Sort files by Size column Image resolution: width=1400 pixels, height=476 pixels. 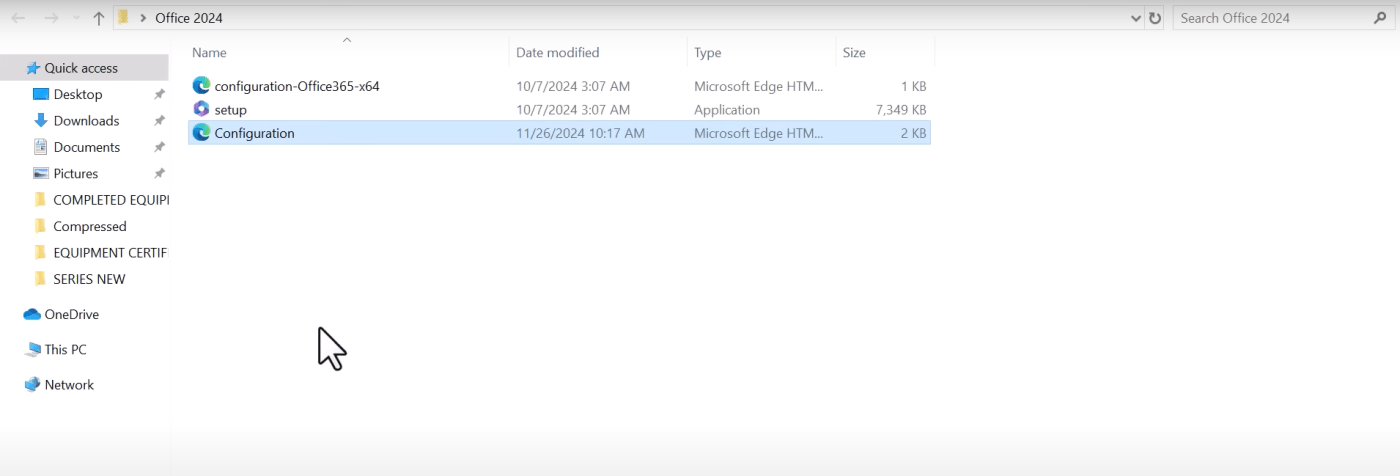854,52
